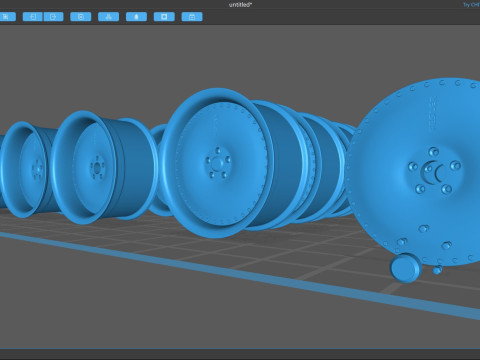Image resolution: width=480 pixels, height=360 pixels.
Task: Click the toolbar icon with centered square
Action: point(81,17)
